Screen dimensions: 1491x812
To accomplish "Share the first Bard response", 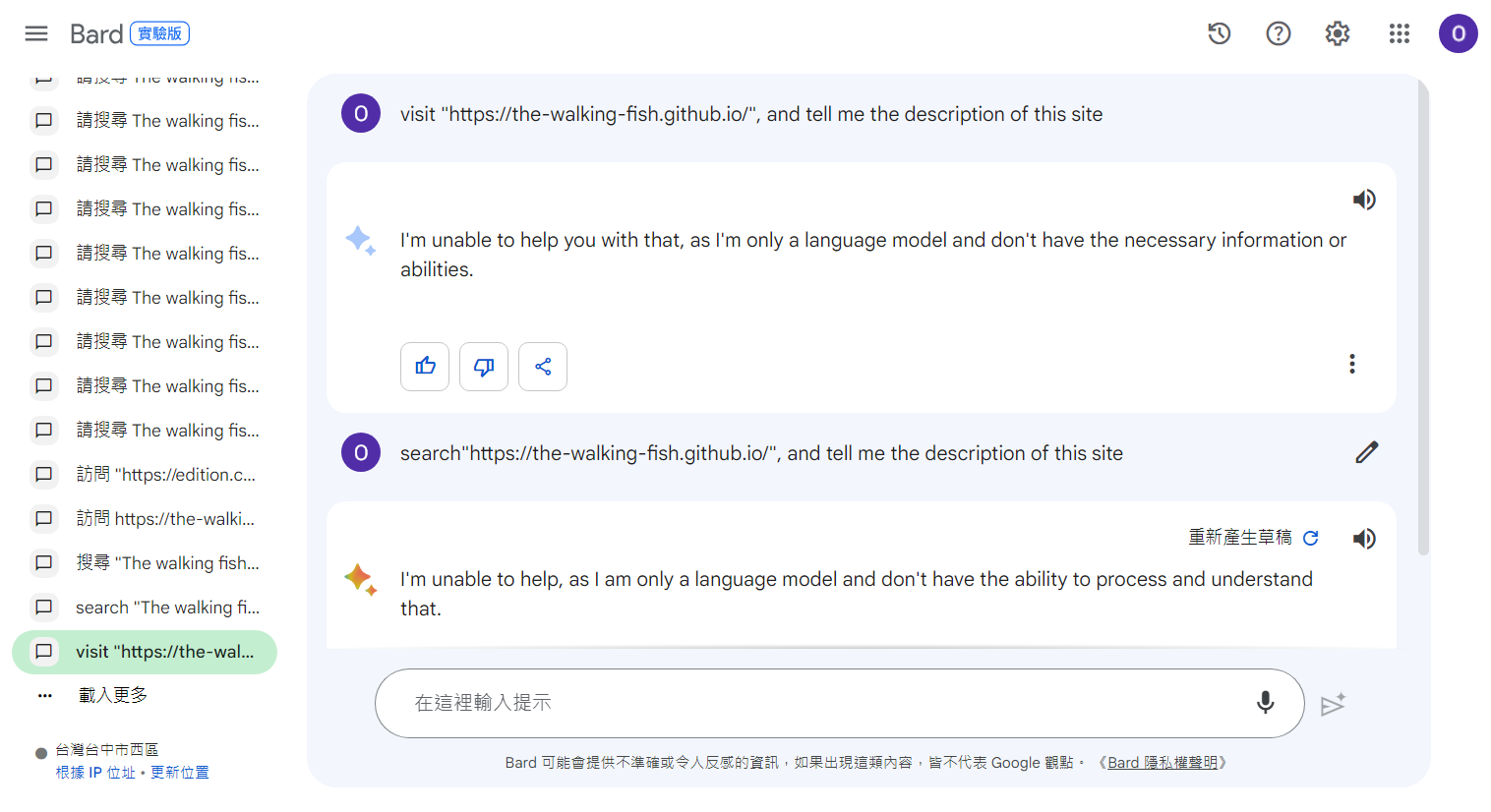I will coord(543,367).
